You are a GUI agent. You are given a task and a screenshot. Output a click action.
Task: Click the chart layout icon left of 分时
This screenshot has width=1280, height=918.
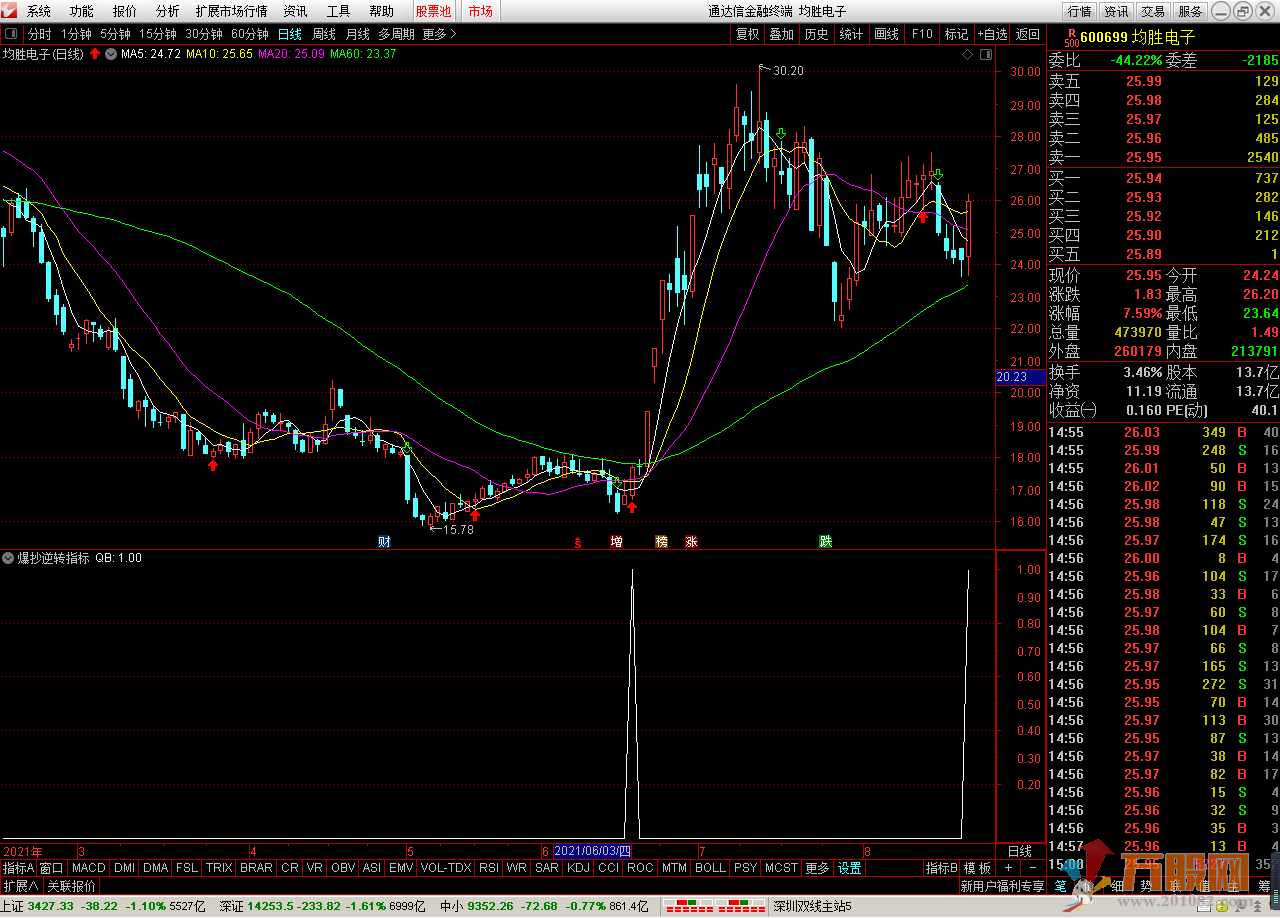[11, 34]
